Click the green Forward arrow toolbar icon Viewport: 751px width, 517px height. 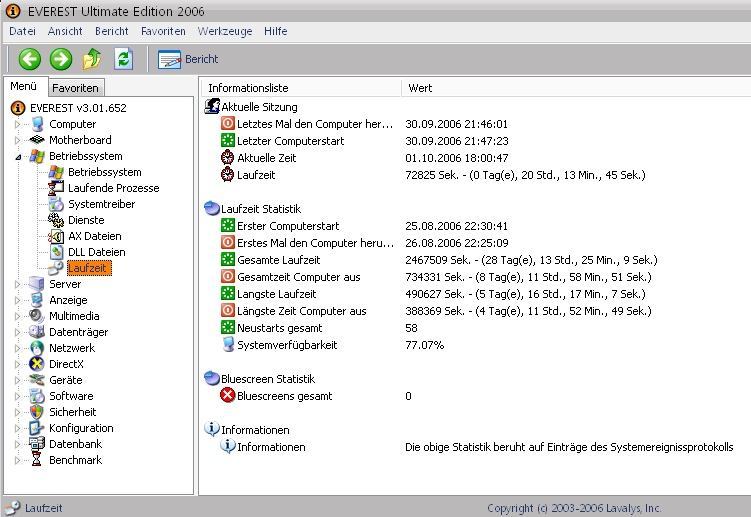pyautogui.click(x=61, y=59)
